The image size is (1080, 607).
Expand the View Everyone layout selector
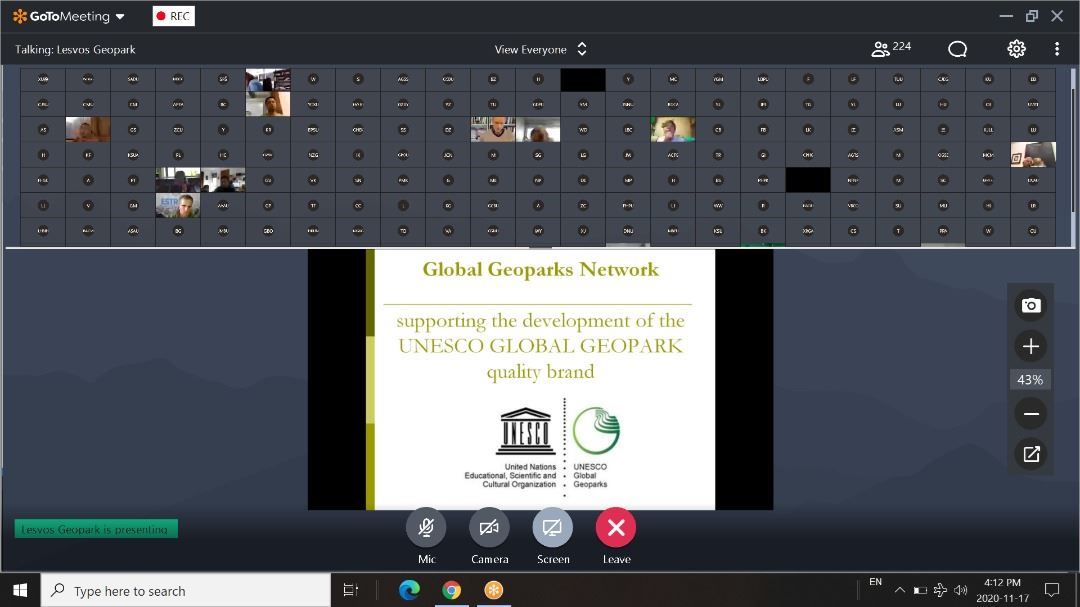pyautogui.click(x=541, y=50)
